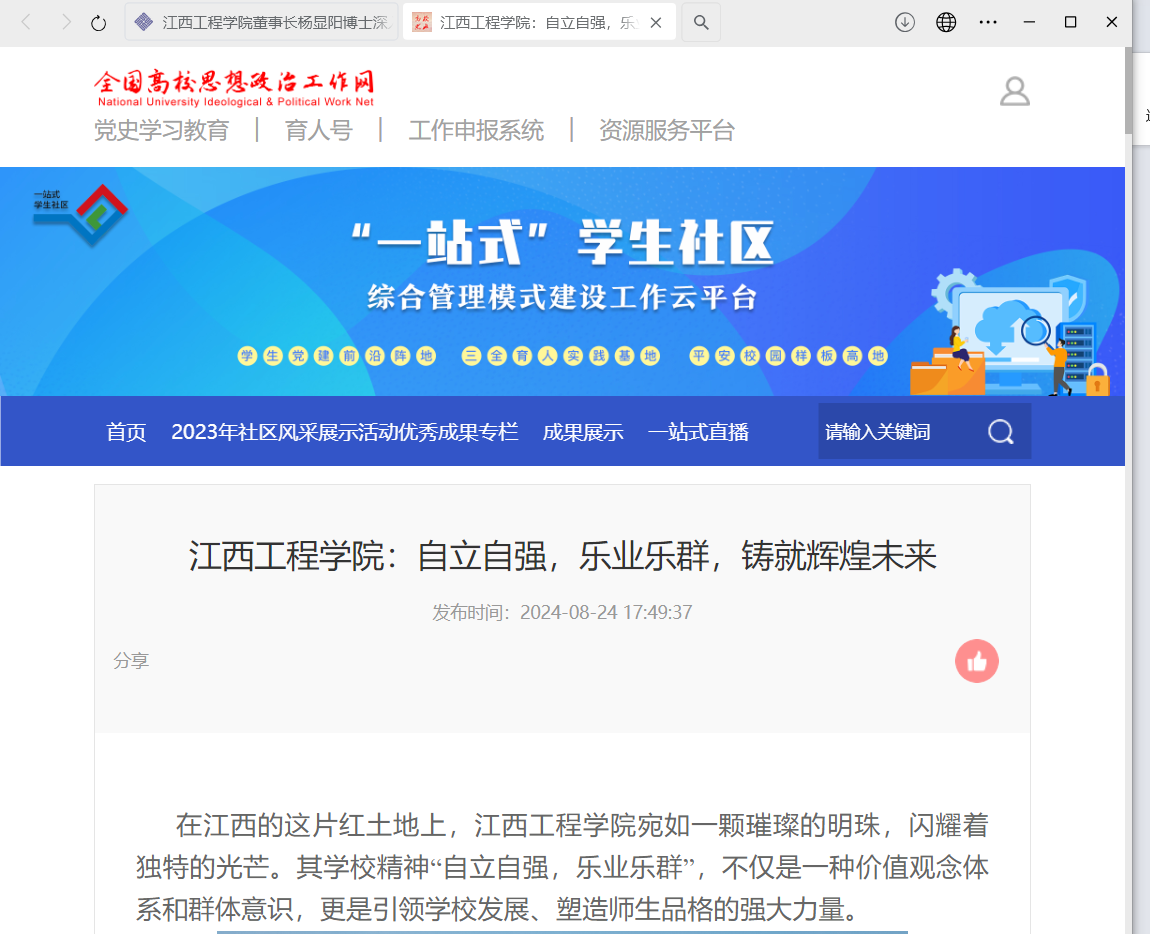
Task: Click the 资源服务平台 link
Action: click(x=667, y=131)
